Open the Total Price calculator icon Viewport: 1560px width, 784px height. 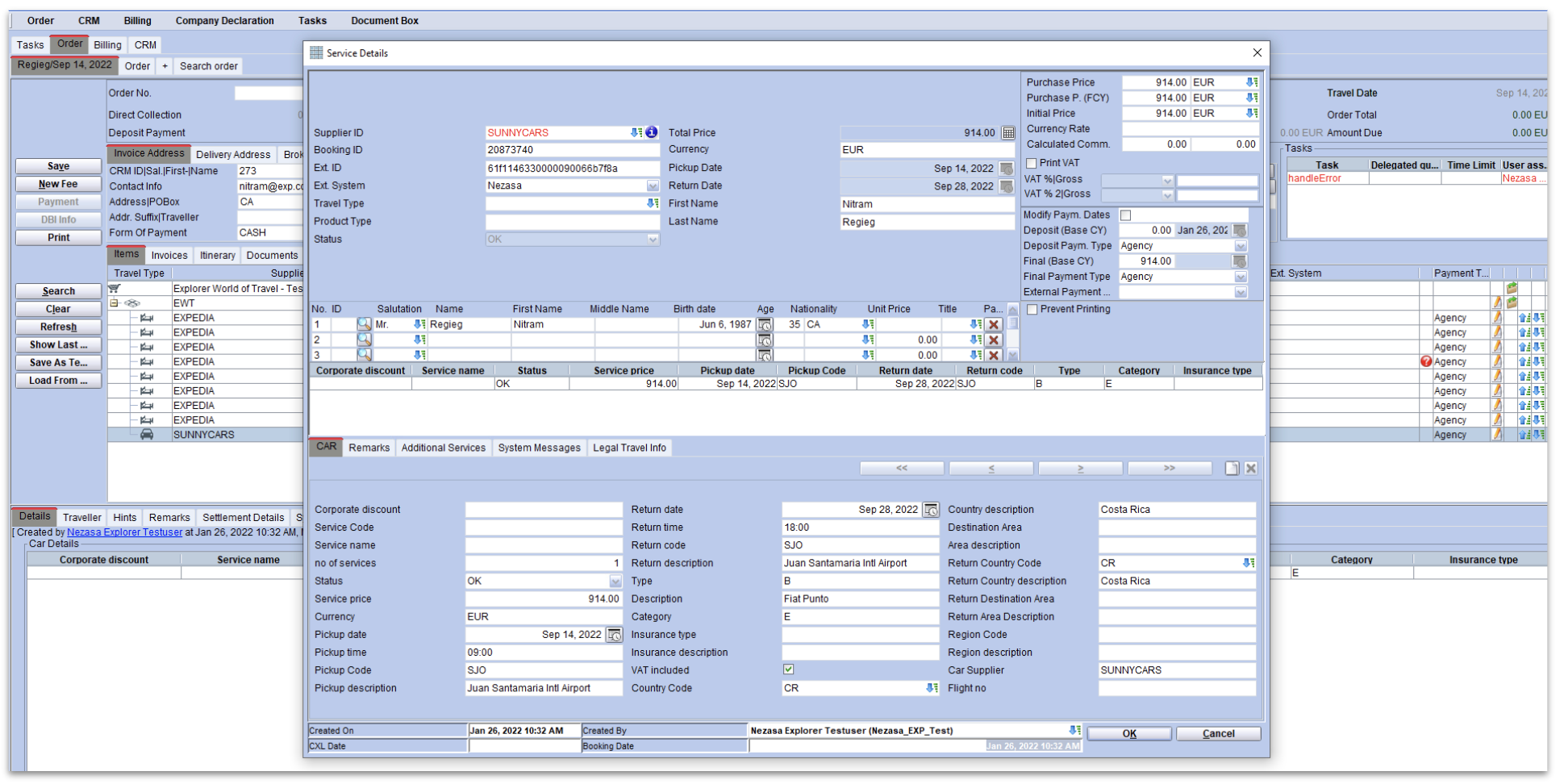pyautogui.click(x=1008, y=132)
